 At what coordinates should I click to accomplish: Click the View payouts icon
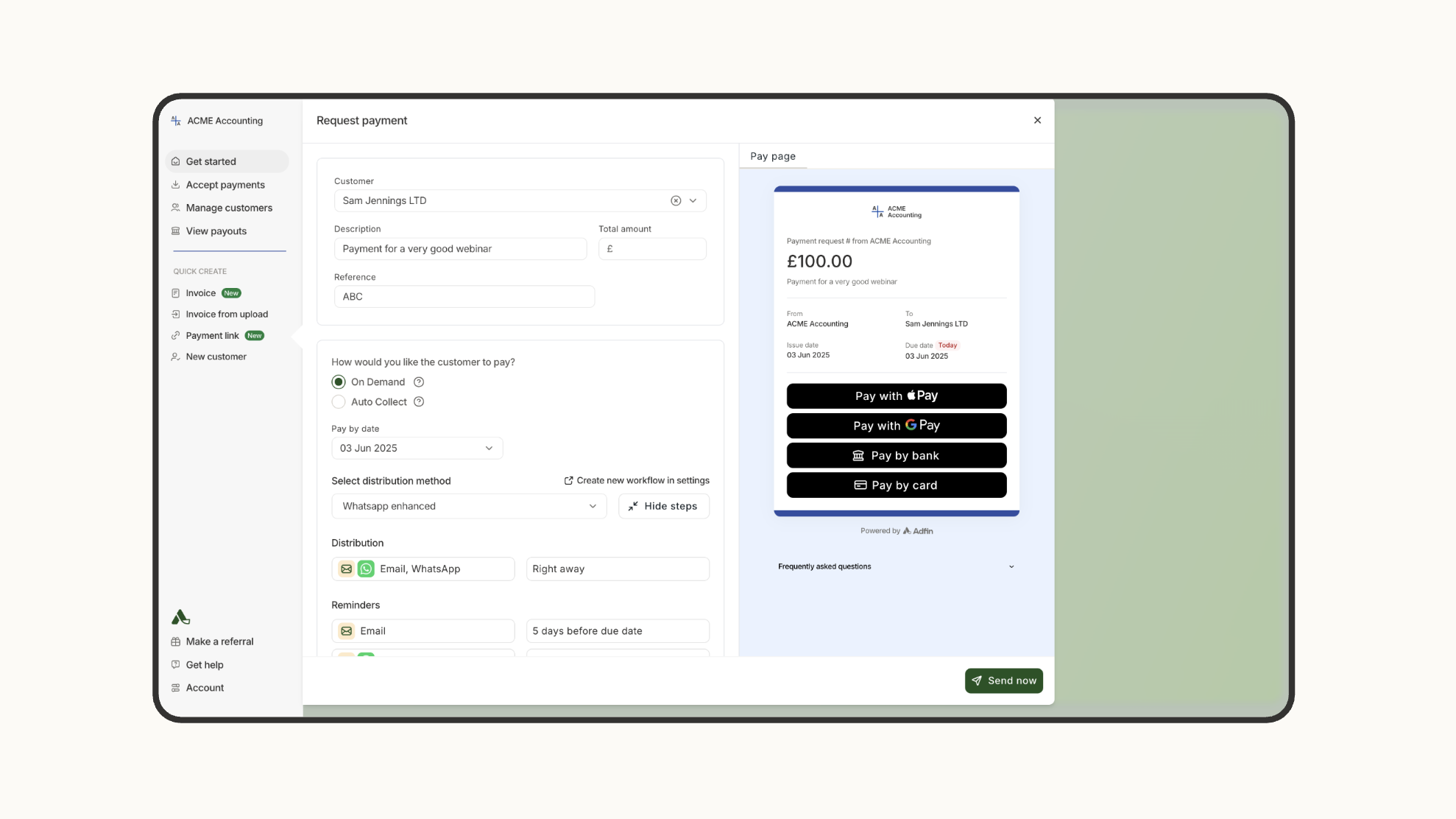(175, 231)
